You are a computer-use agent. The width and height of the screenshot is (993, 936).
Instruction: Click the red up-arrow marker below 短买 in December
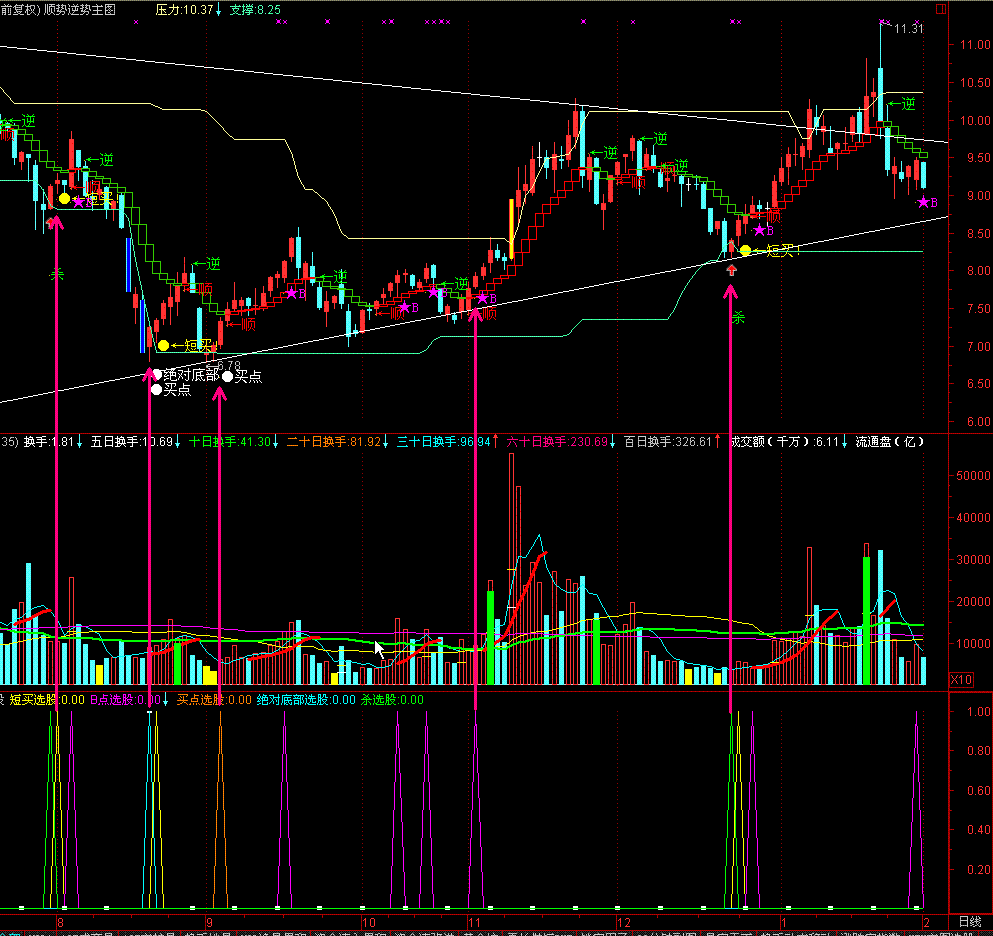tap(731, 270)
